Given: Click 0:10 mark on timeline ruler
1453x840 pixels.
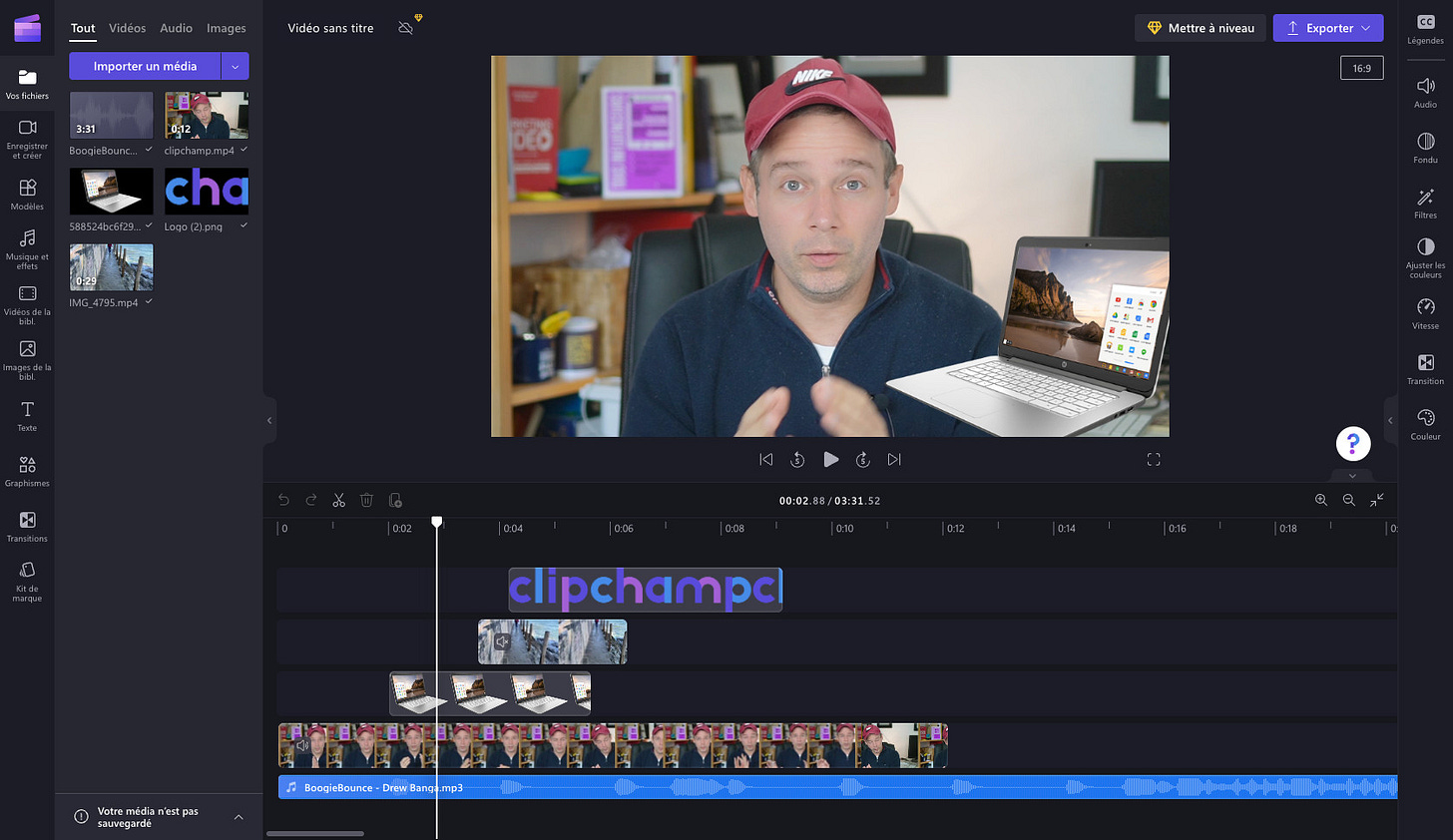Looking at the screenshot, I should [844, 528].
